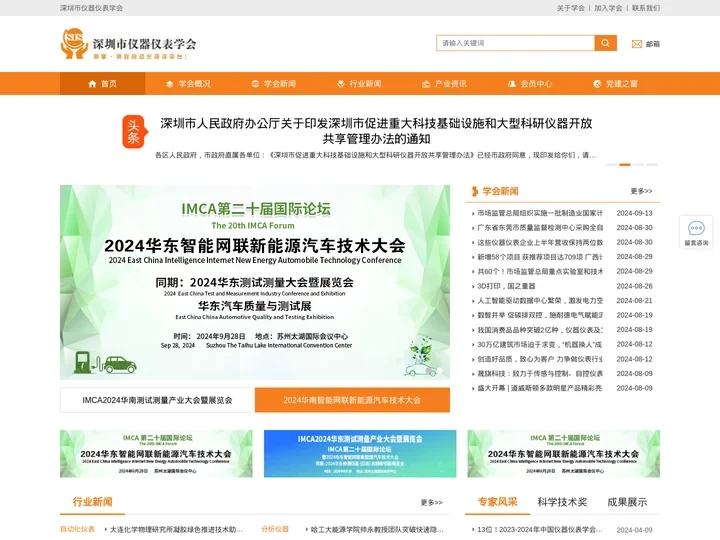Open the 学会概况 menu item

pyautogui.click(x=188, y=84)
